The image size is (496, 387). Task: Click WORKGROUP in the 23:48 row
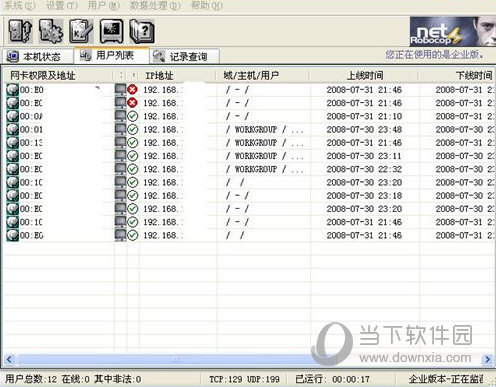pyautogui.click(x=256, y=130)
